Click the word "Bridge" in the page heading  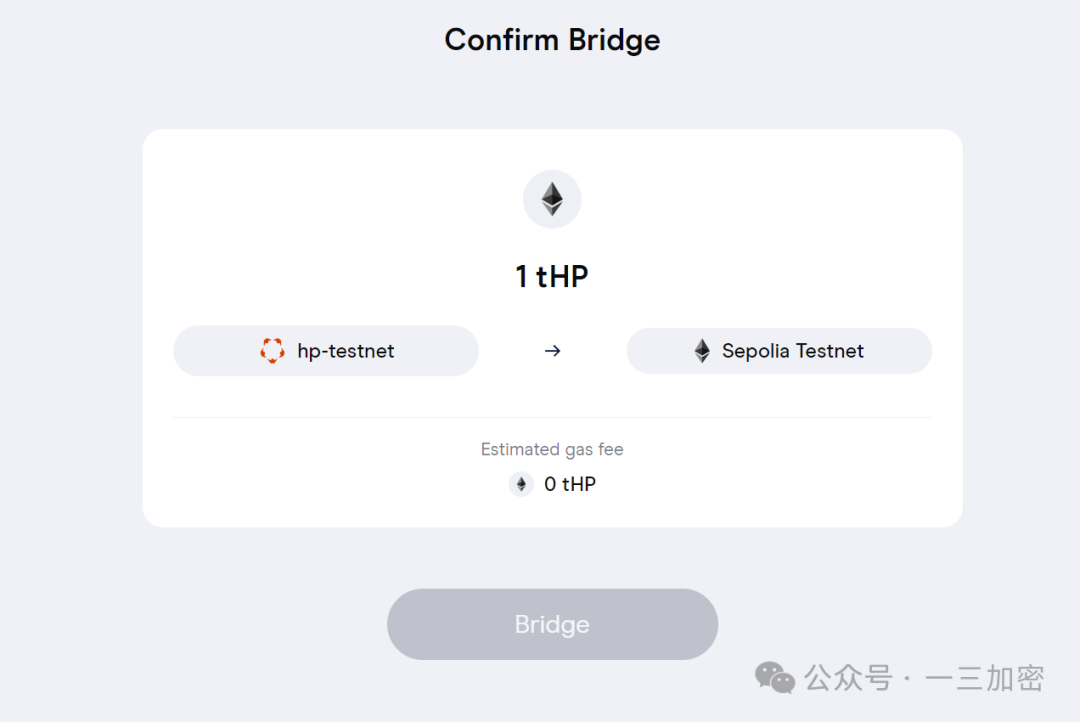click(x=614, y=40)
